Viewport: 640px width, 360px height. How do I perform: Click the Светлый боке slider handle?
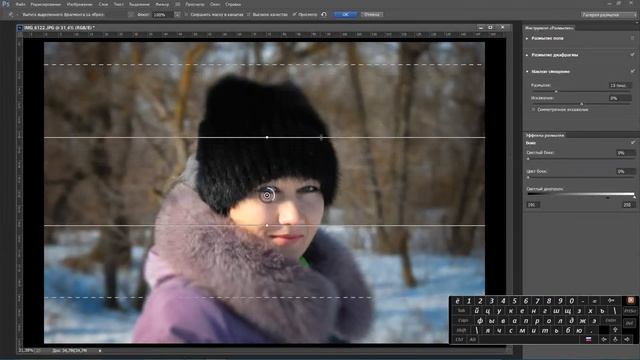click(x=528, y=159)
